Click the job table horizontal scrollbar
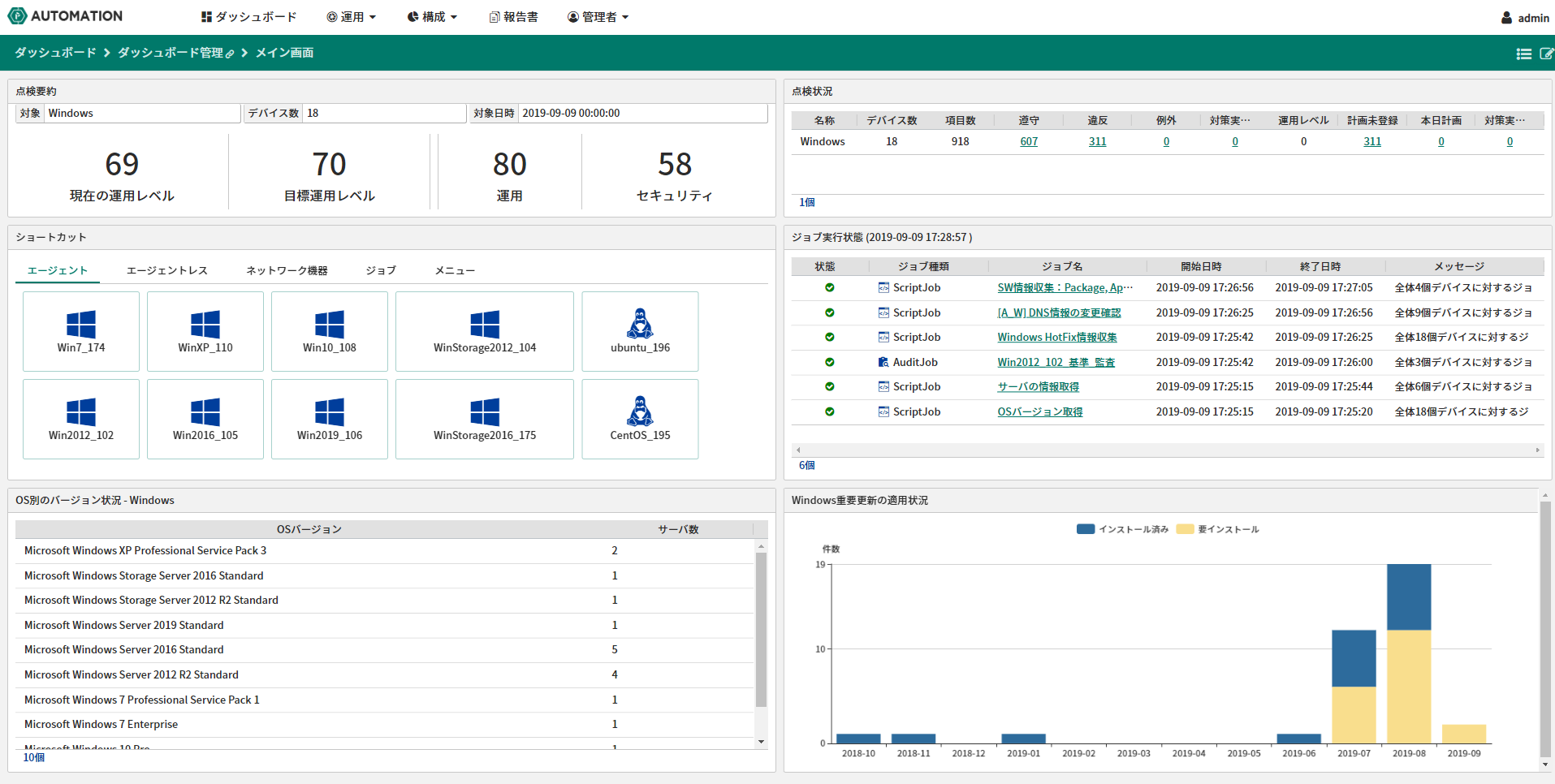Image resolution: width=1555 pixels, height=784 pixels. tap(1168, 450)
